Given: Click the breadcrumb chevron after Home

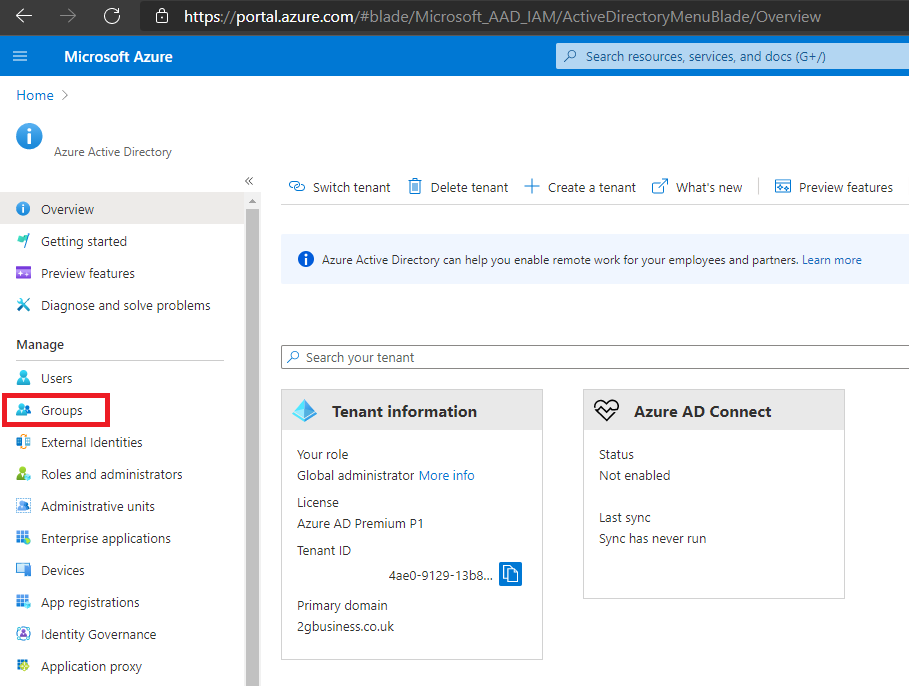Looking at the screenshot, I should 65,95.
